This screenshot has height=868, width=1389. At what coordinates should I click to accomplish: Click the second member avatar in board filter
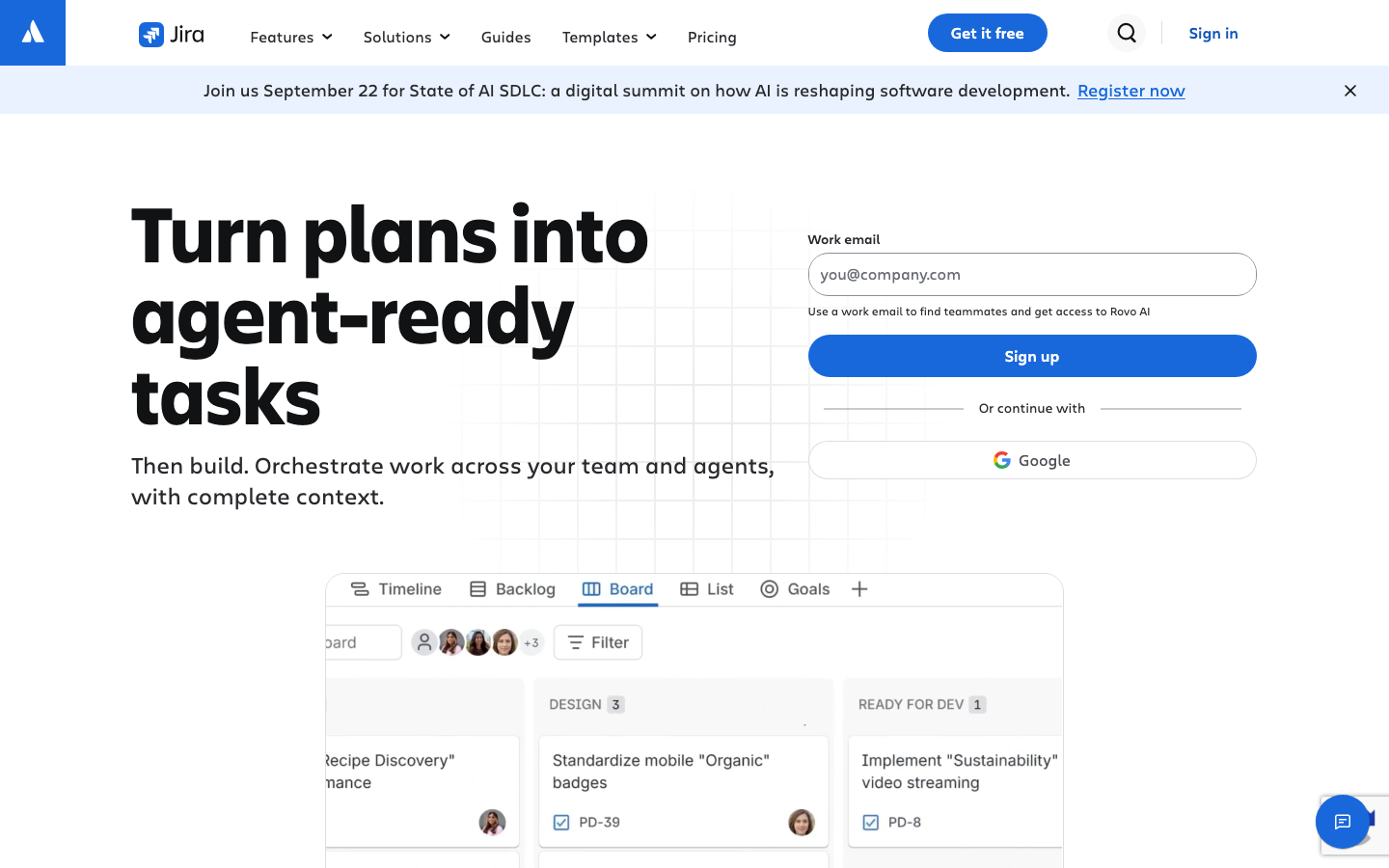[450, 642]
